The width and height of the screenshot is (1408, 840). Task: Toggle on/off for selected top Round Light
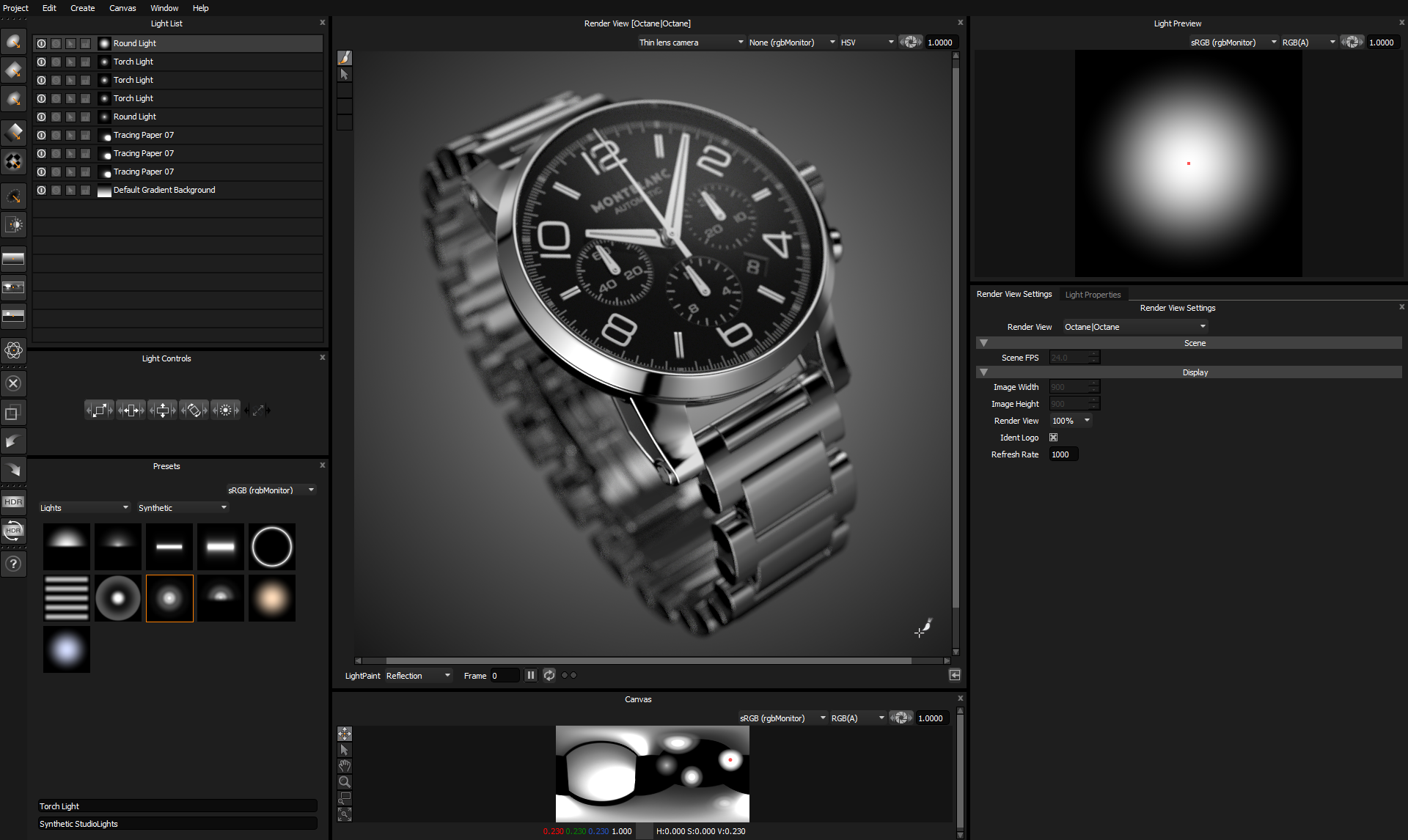(x=42, y=43)
